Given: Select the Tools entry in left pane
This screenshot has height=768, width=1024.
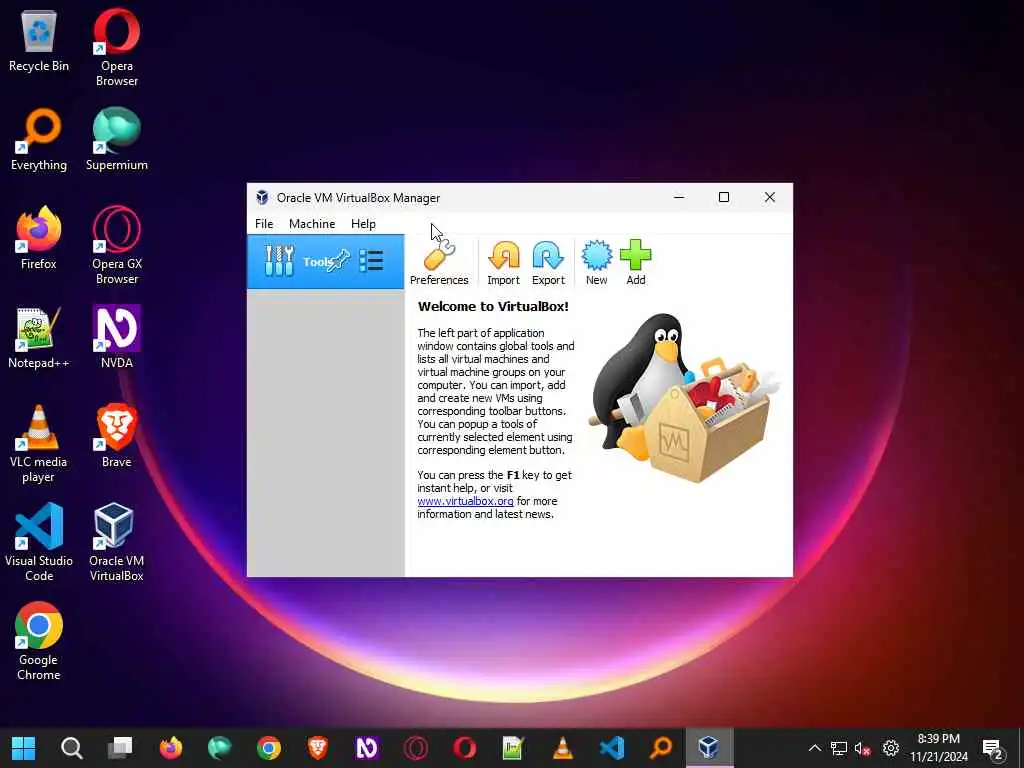Looking at the screenshot, I should tap(325, 262).
